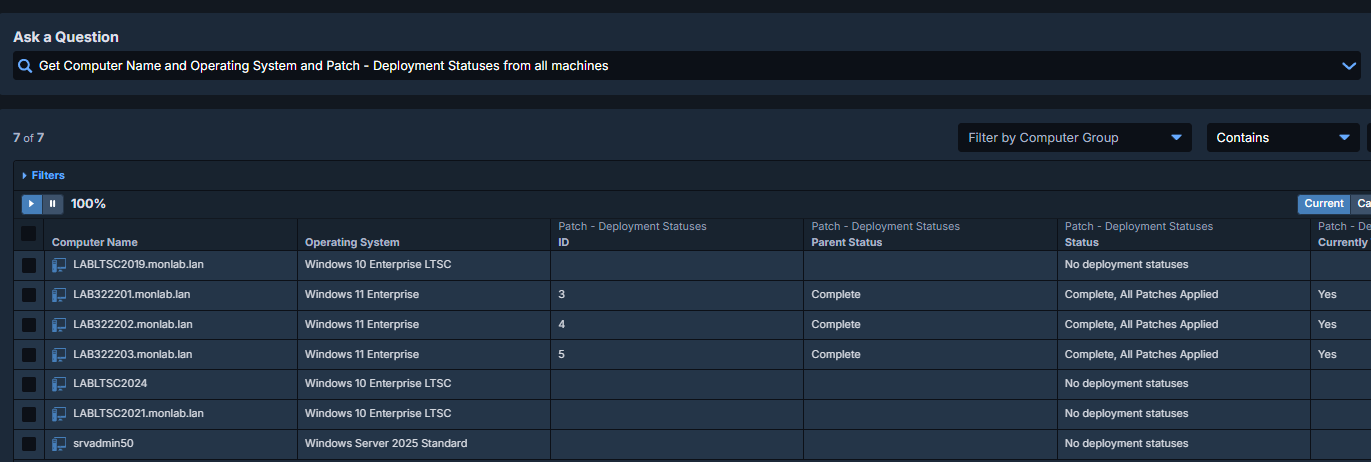This screenshot has height=462, width=1371.
Task: Click the computer icon next to LABLTSC2024
Action: (59, 384)
